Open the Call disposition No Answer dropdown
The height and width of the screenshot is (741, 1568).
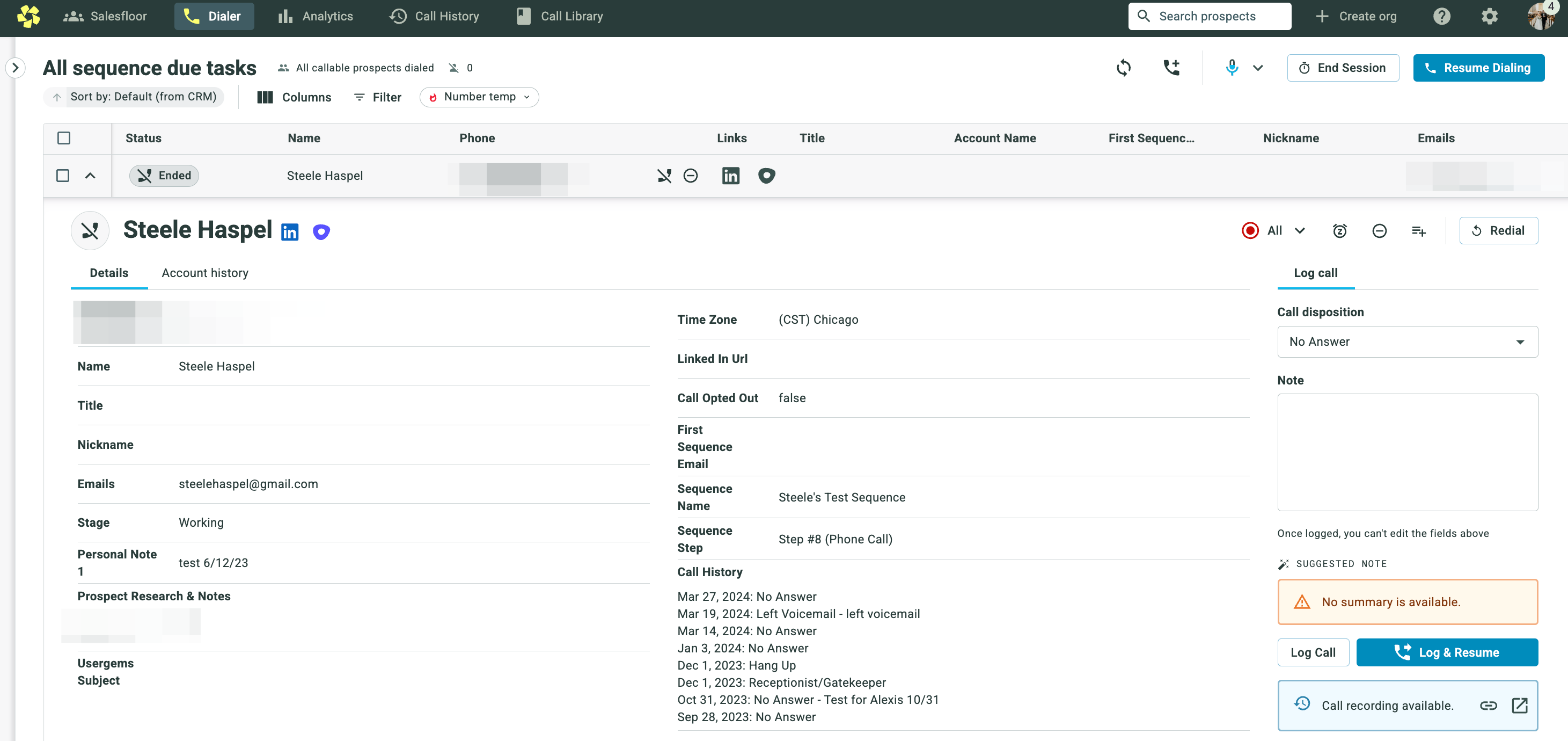pos(1408,342)
